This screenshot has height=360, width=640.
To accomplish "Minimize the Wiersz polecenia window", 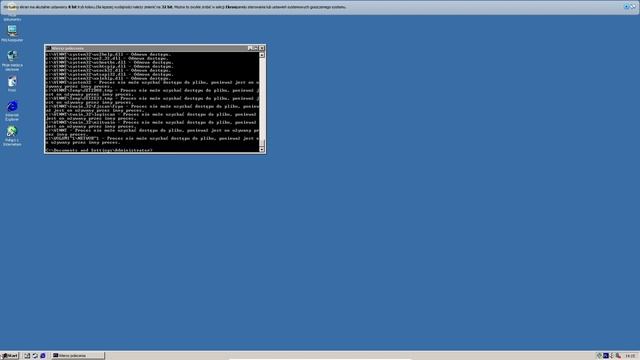I will pos(250,48).
